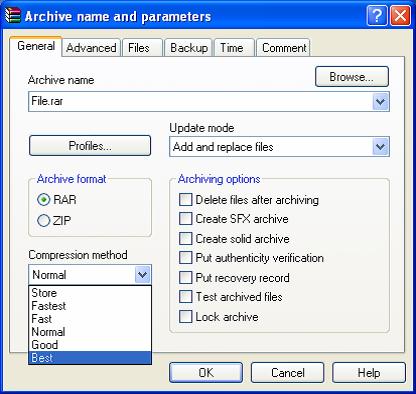Click the Browse... button
Viewport: 416px width, 394px height.
point(352,77)
